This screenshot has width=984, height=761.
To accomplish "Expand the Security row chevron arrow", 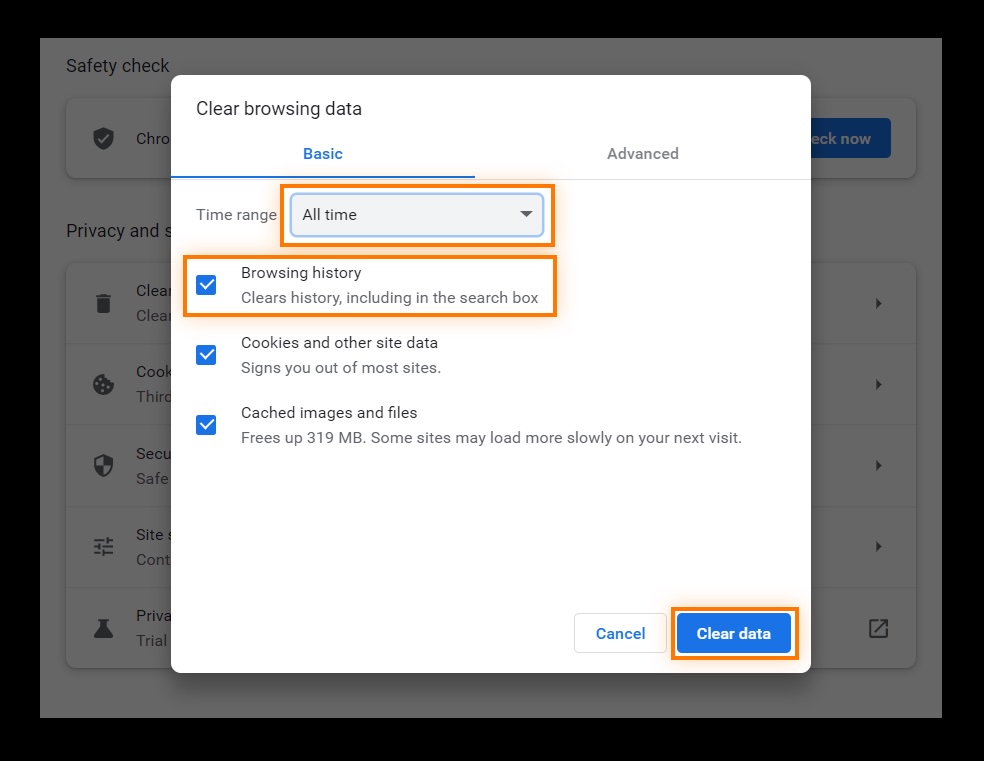I will point(879,466).
